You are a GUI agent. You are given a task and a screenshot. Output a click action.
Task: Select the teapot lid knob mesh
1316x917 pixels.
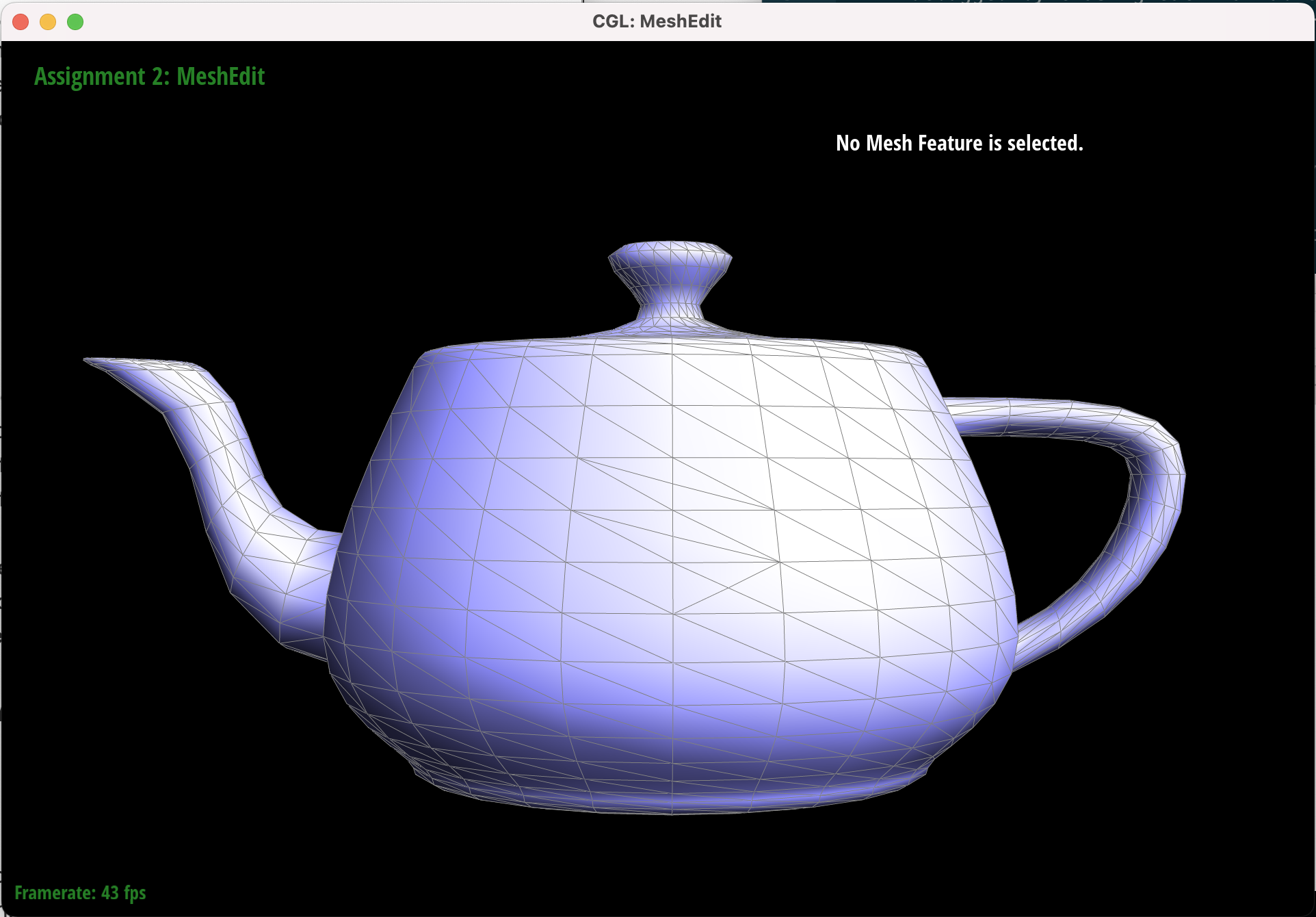coord(670,281)
